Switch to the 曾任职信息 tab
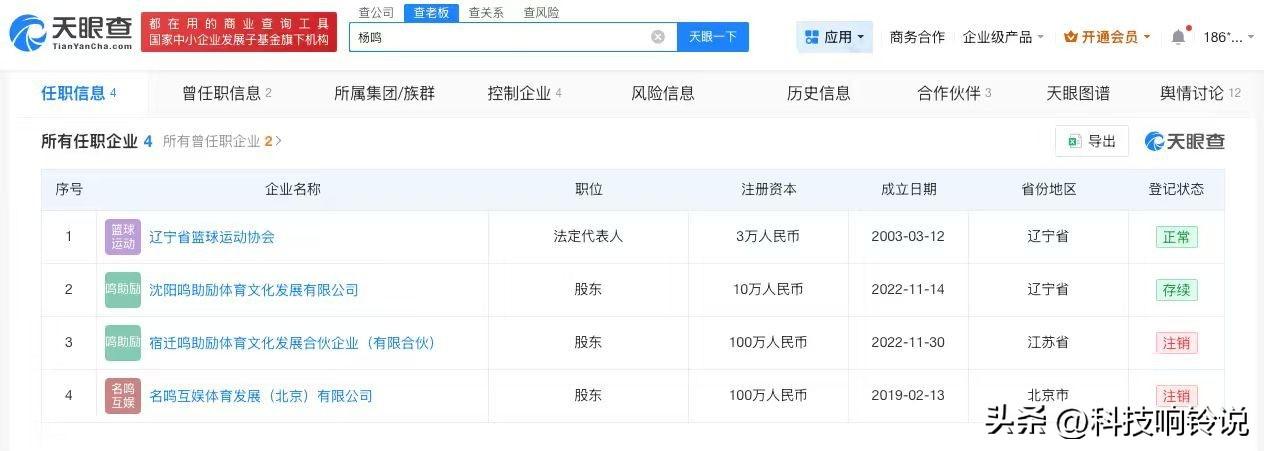This screenshot has height=451, width=1264. click(x=227, y=93)
